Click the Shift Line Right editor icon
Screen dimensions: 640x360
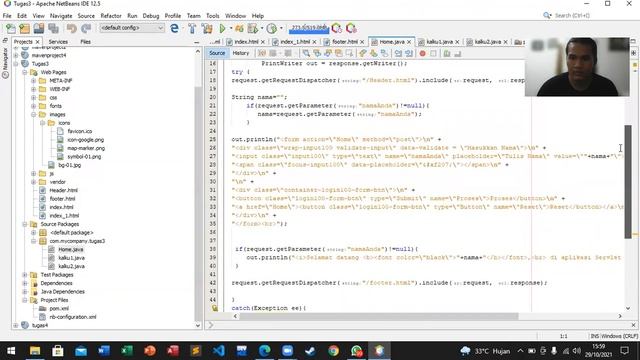(409, 53)
